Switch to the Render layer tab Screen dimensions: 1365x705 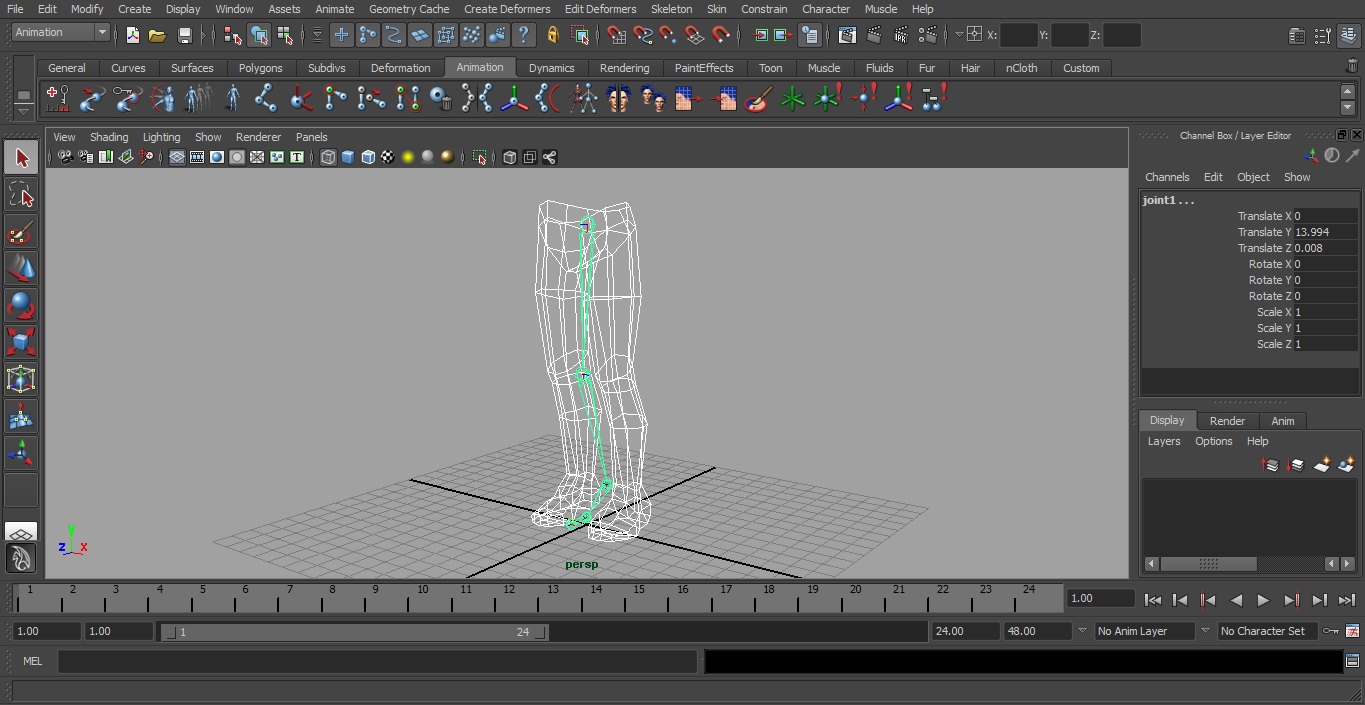pos(1227,421)
